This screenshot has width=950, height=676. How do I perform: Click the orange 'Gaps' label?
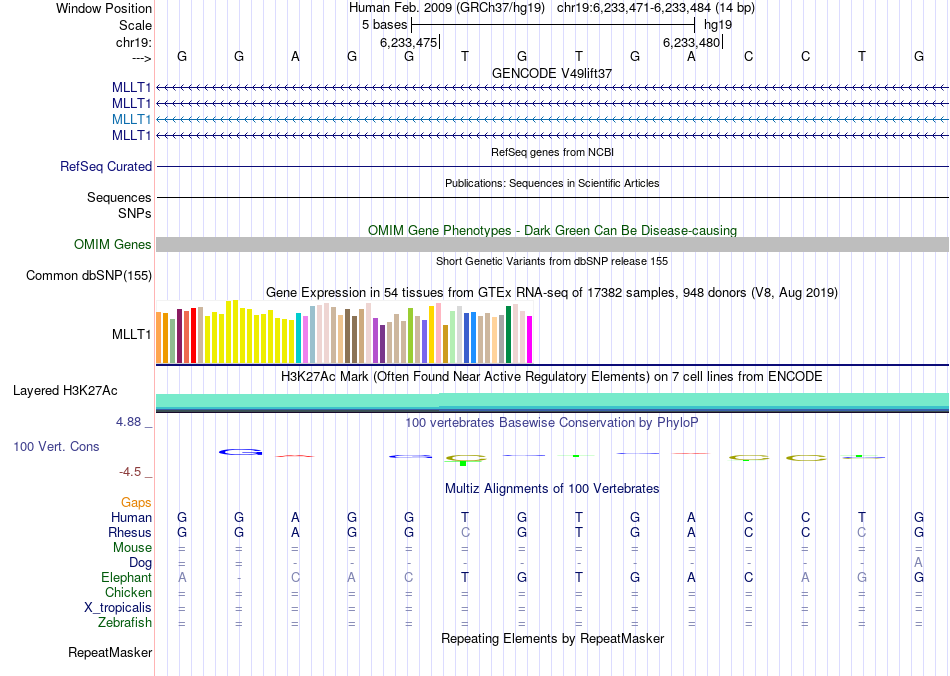[x=136, y=503]
